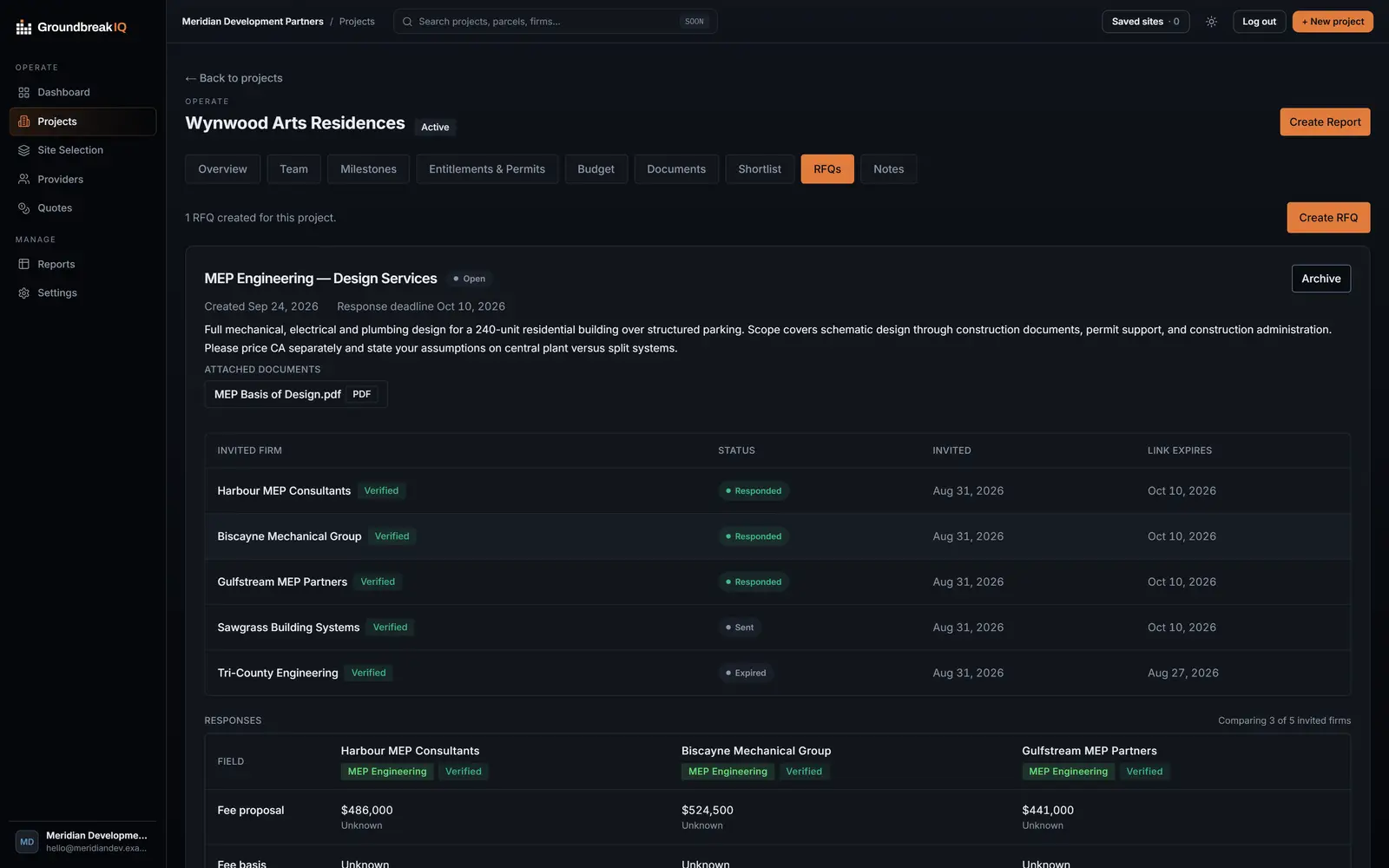Open the Saved sites button
1389x868 pixels.
(1145, 22)
